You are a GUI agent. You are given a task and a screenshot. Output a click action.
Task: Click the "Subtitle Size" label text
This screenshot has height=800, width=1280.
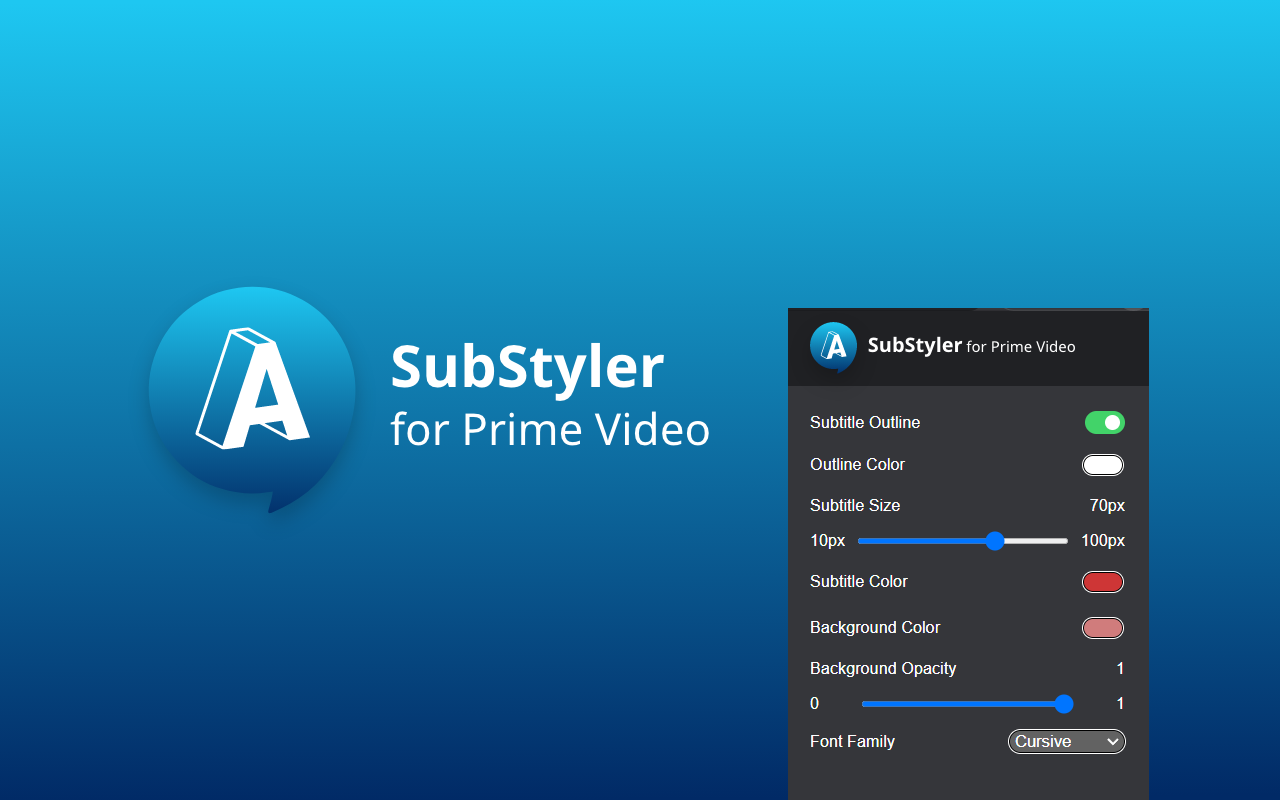click(x=855, y=506)
